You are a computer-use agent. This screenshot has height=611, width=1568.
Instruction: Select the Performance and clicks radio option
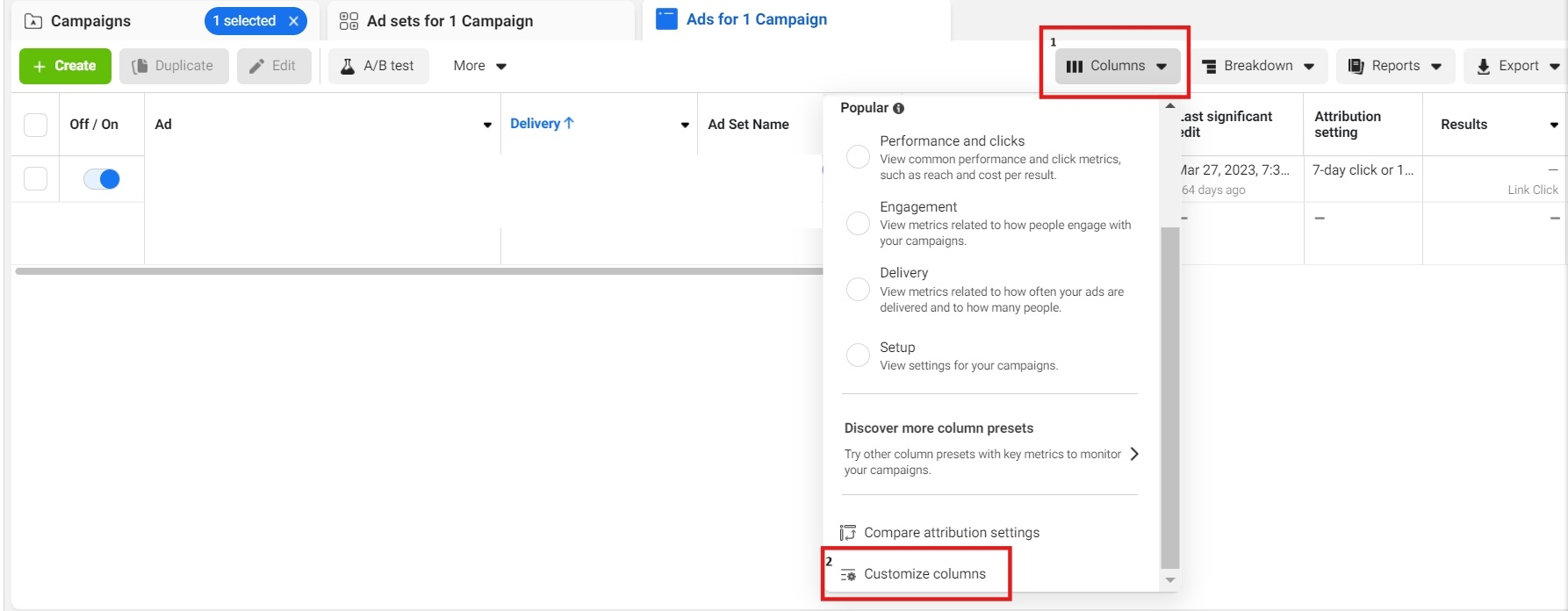[858, 156]
